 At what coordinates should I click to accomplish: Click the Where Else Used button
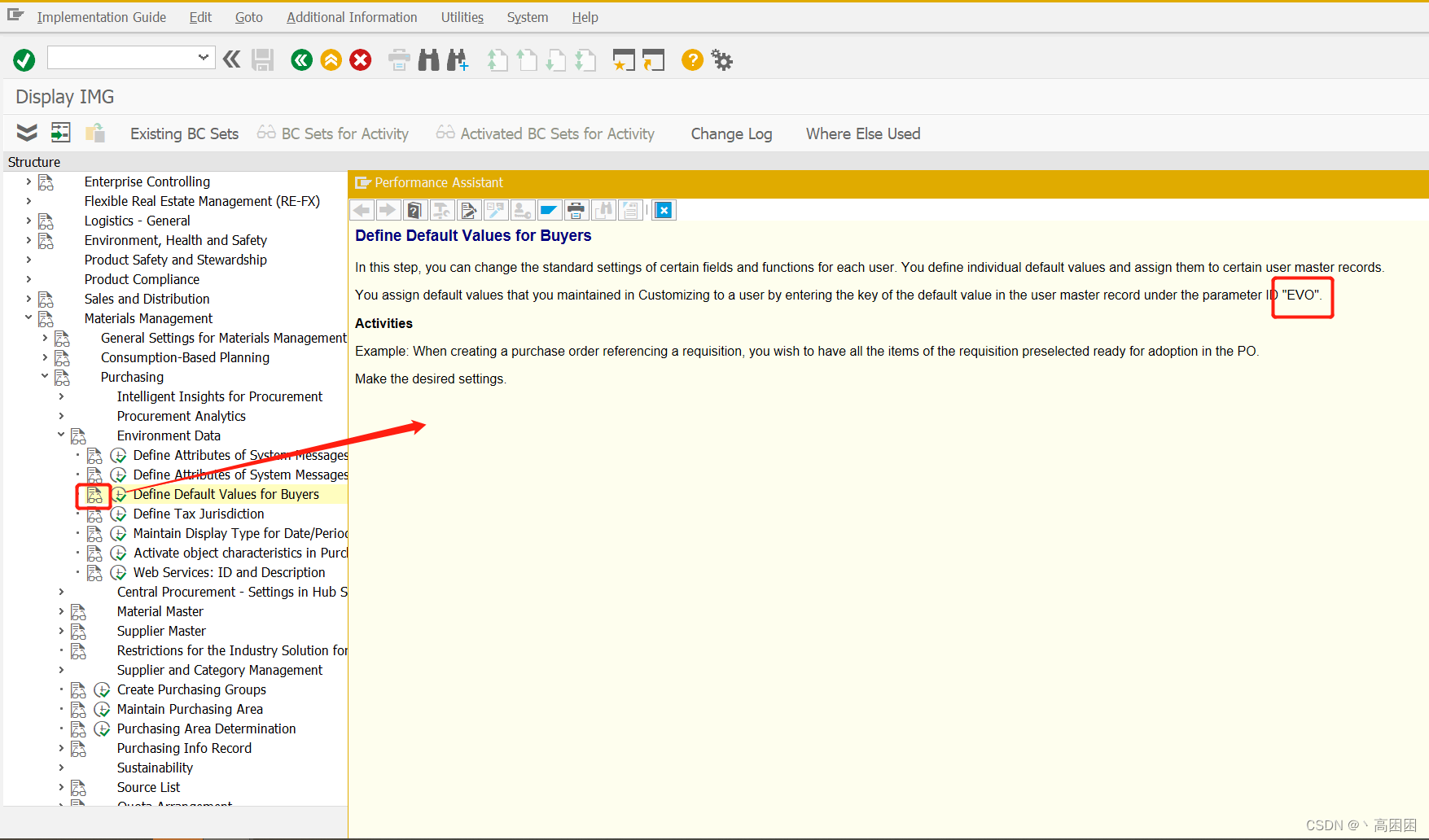(x=863, y=133)
